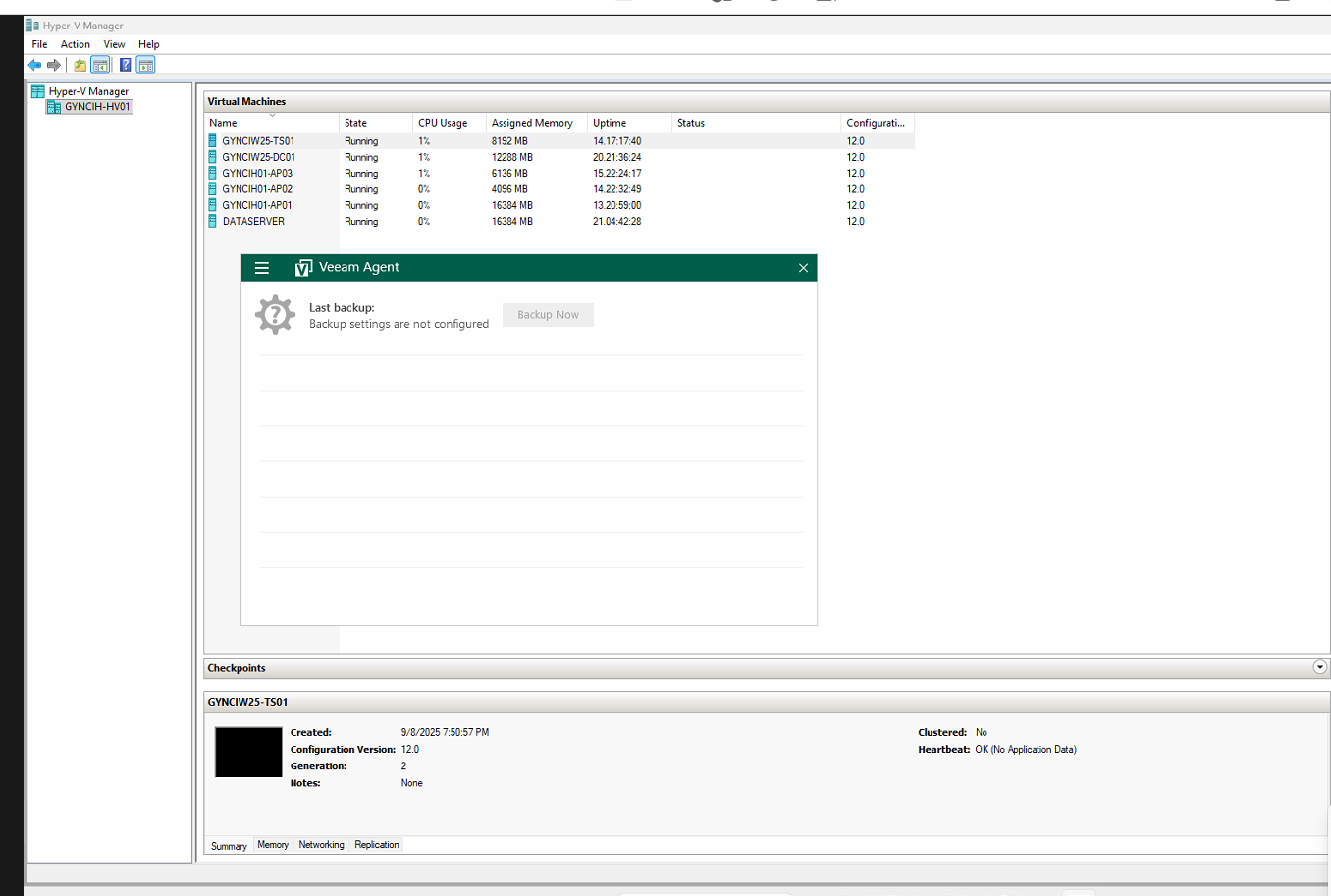Click the Back arrow in the toolbar
1331x896 pixels.
[35, 65]
